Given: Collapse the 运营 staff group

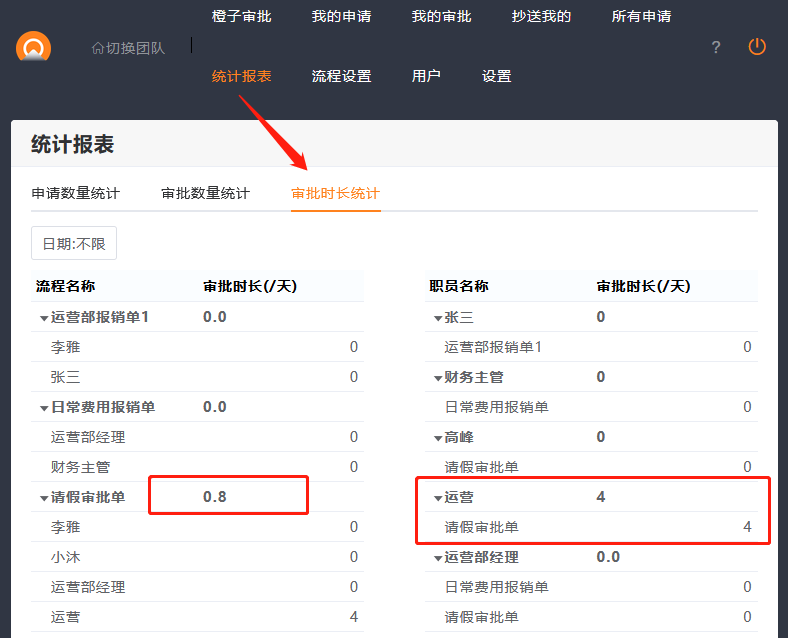Looking at the screenshot, I should point(438,498).
